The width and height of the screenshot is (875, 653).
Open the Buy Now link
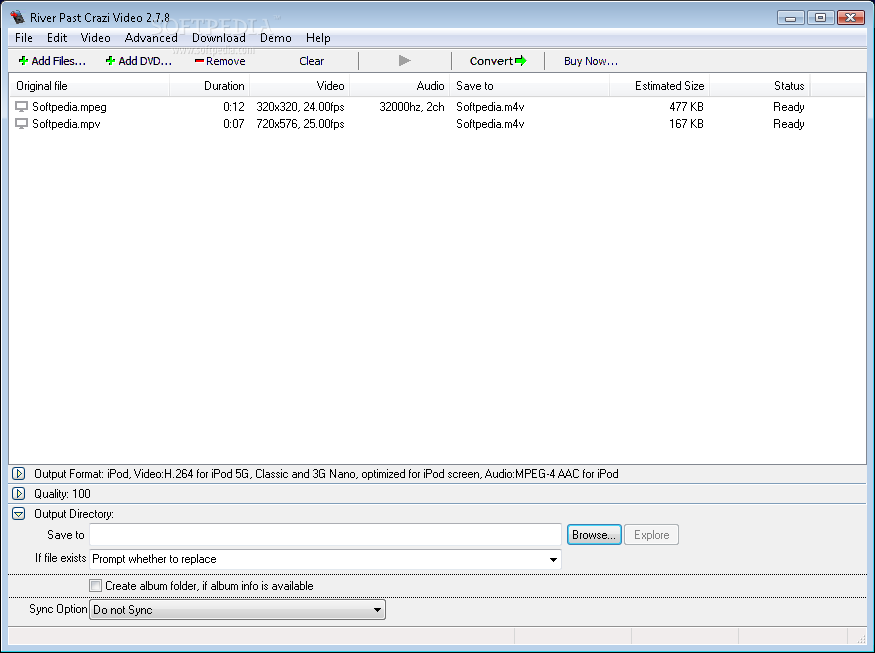(590, 61)
